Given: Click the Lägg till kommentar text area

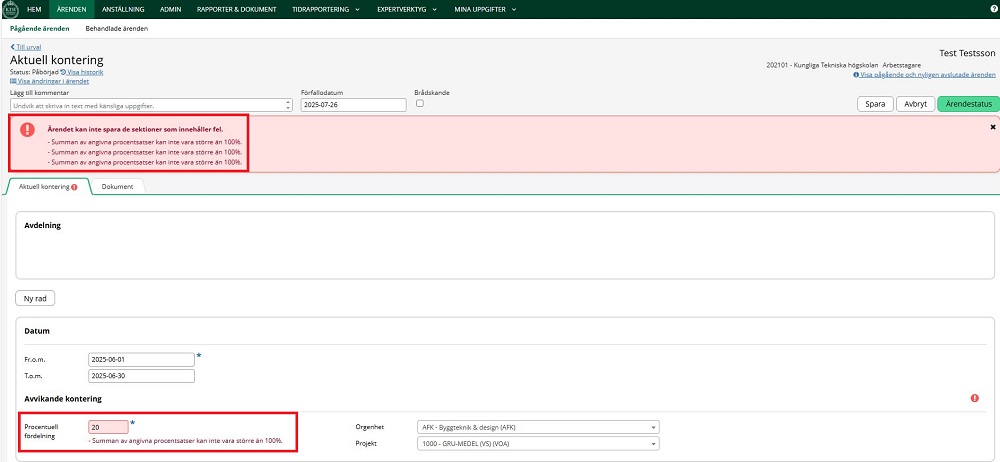Looking at the screenshot, I should tap(151, 105).
